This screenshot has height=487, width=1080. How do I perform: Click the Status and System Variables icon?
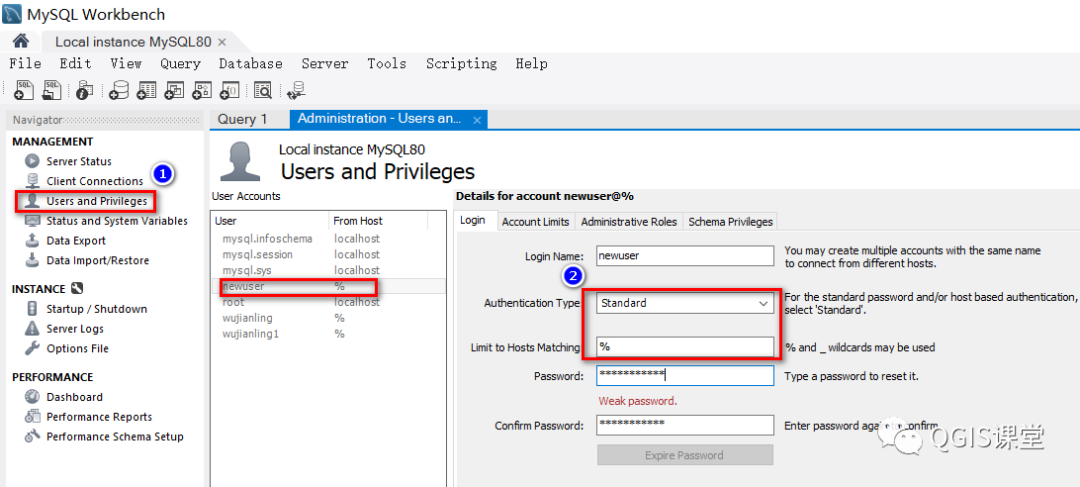click(x=32, y=221)
